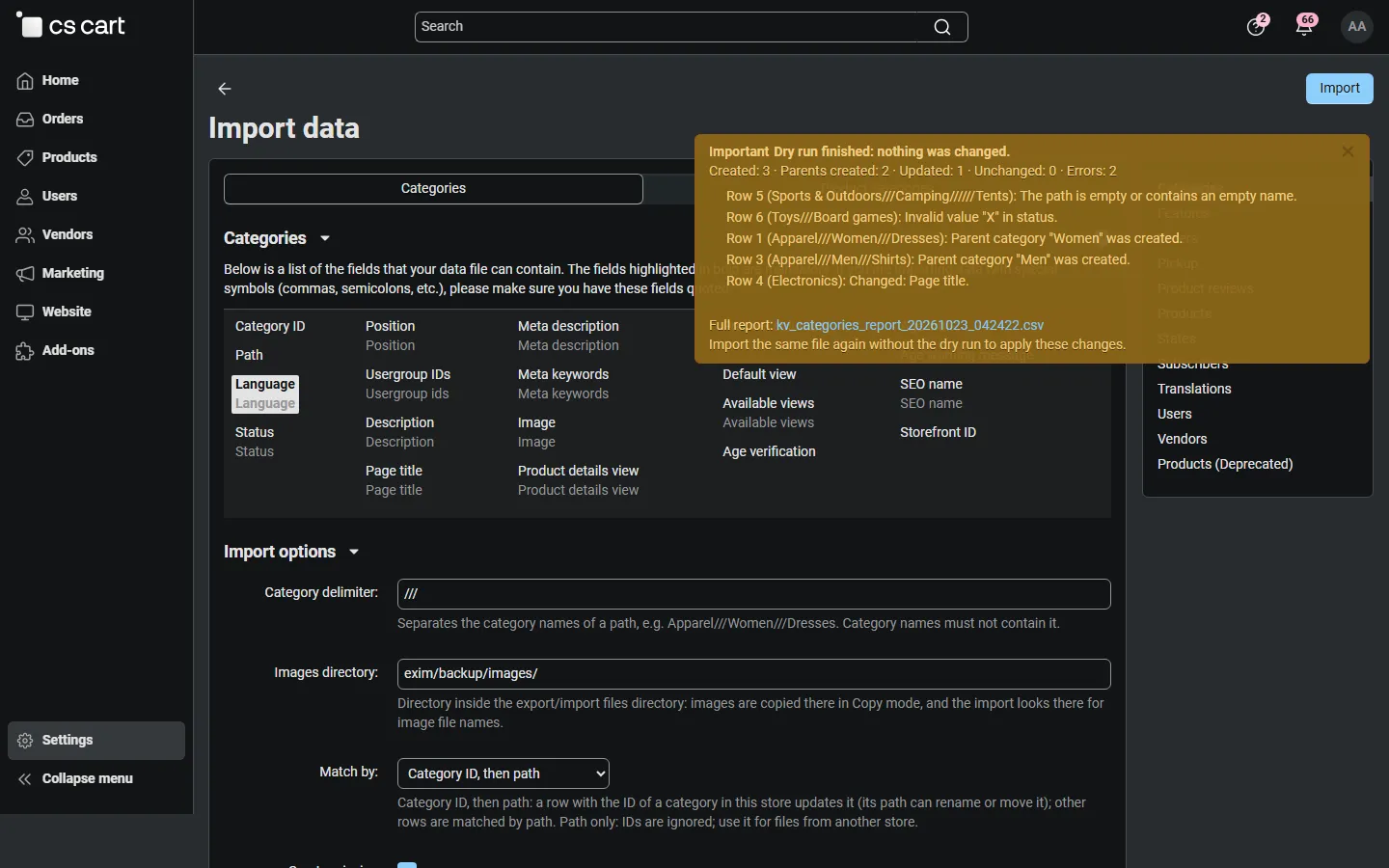
Task: Click the CS-Cart logo
Action: (x=70, y=26)
